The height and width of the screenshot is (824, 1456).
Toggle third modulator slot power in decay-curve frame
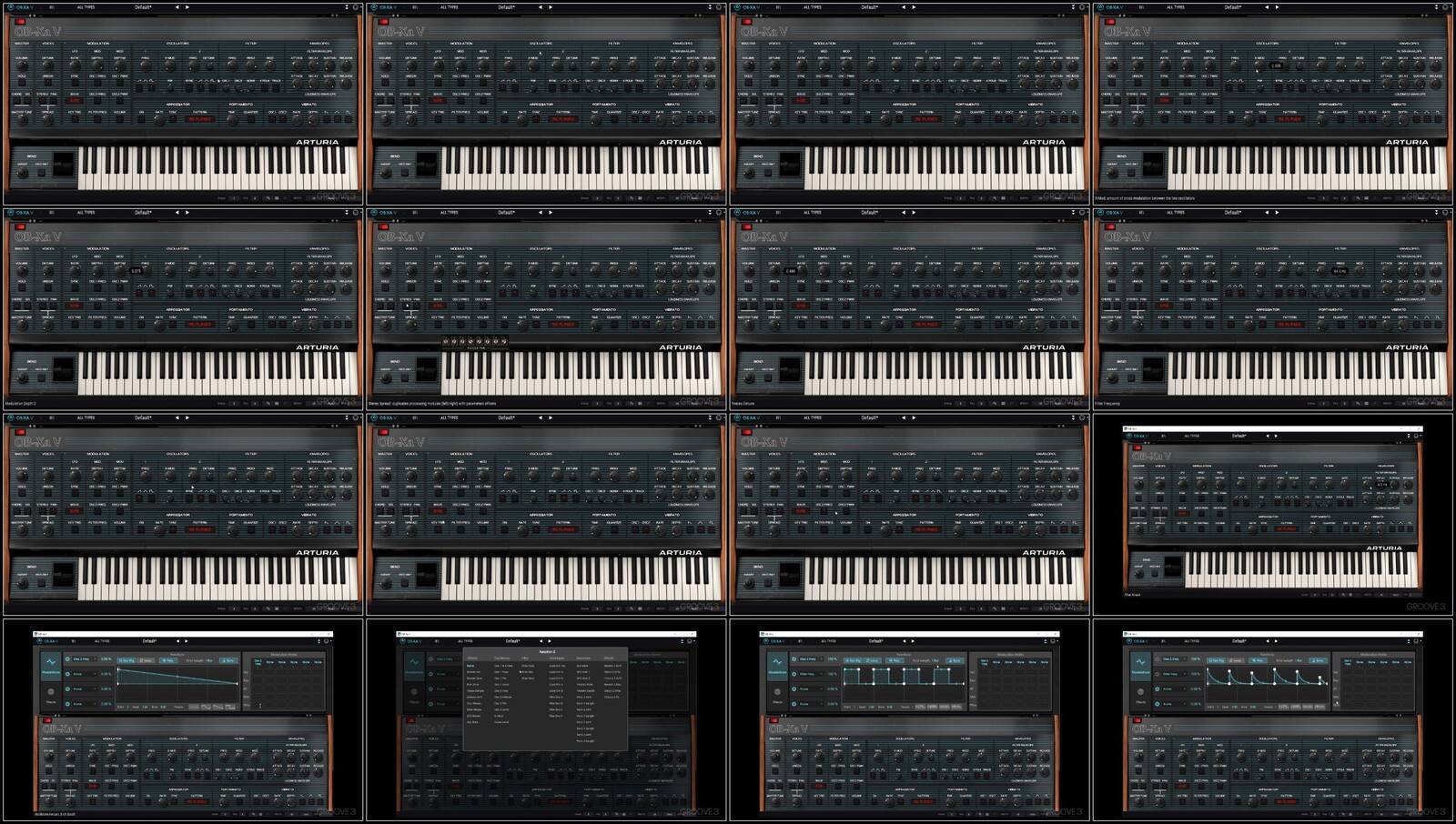tap(1158, 688)
